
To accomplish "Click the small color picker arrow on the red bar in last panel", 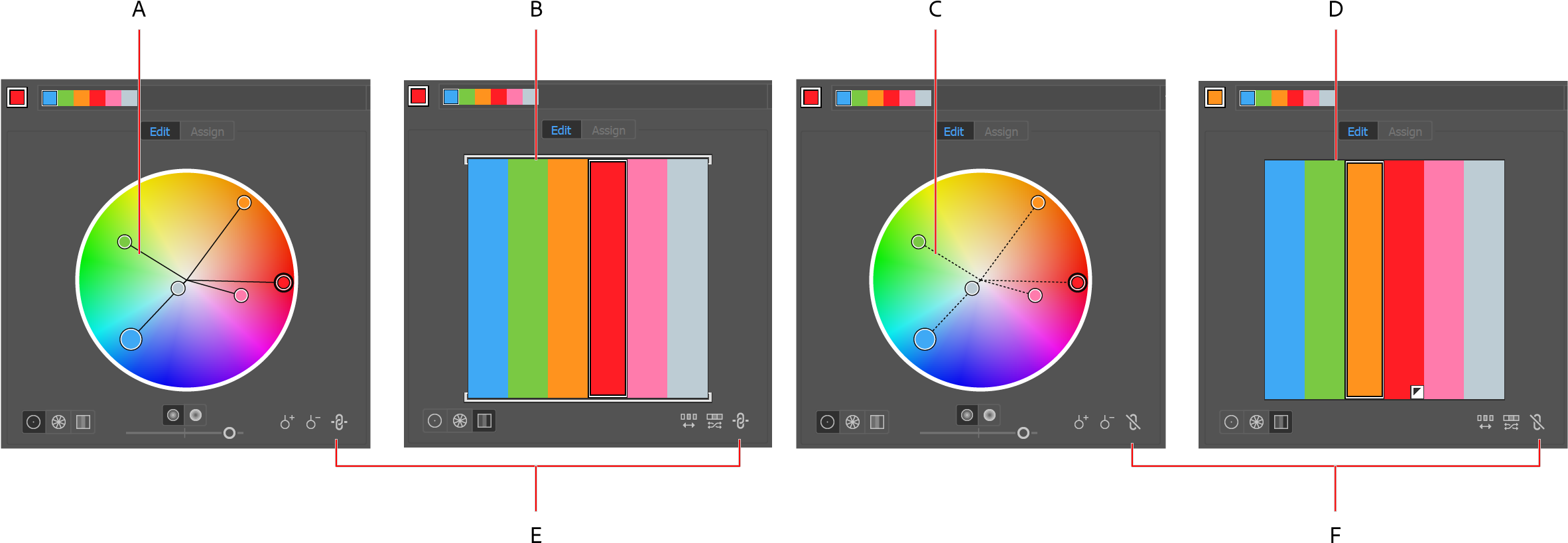I will 1417,392.
